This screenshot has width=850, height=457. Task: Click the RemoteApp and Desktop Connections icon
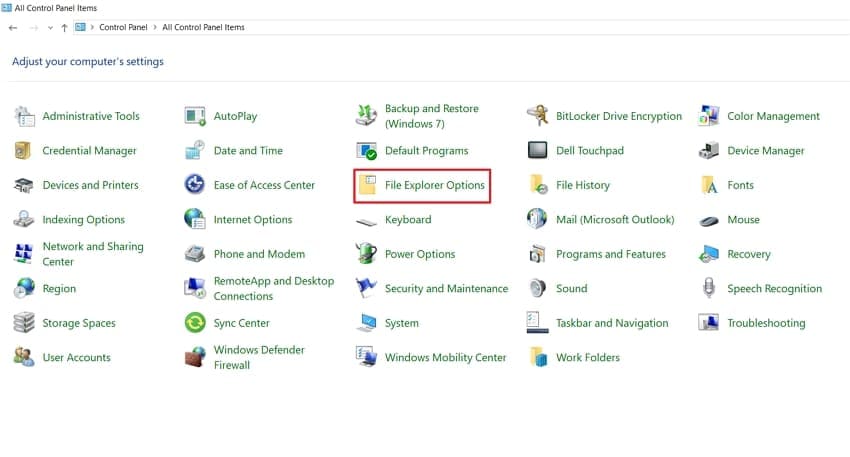click(195, 288)
